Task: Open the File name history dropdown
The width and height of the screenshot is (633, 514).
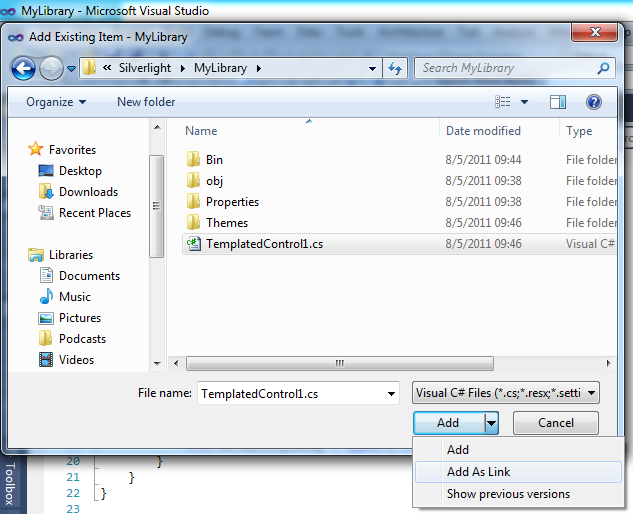Action: coord(391,394)
